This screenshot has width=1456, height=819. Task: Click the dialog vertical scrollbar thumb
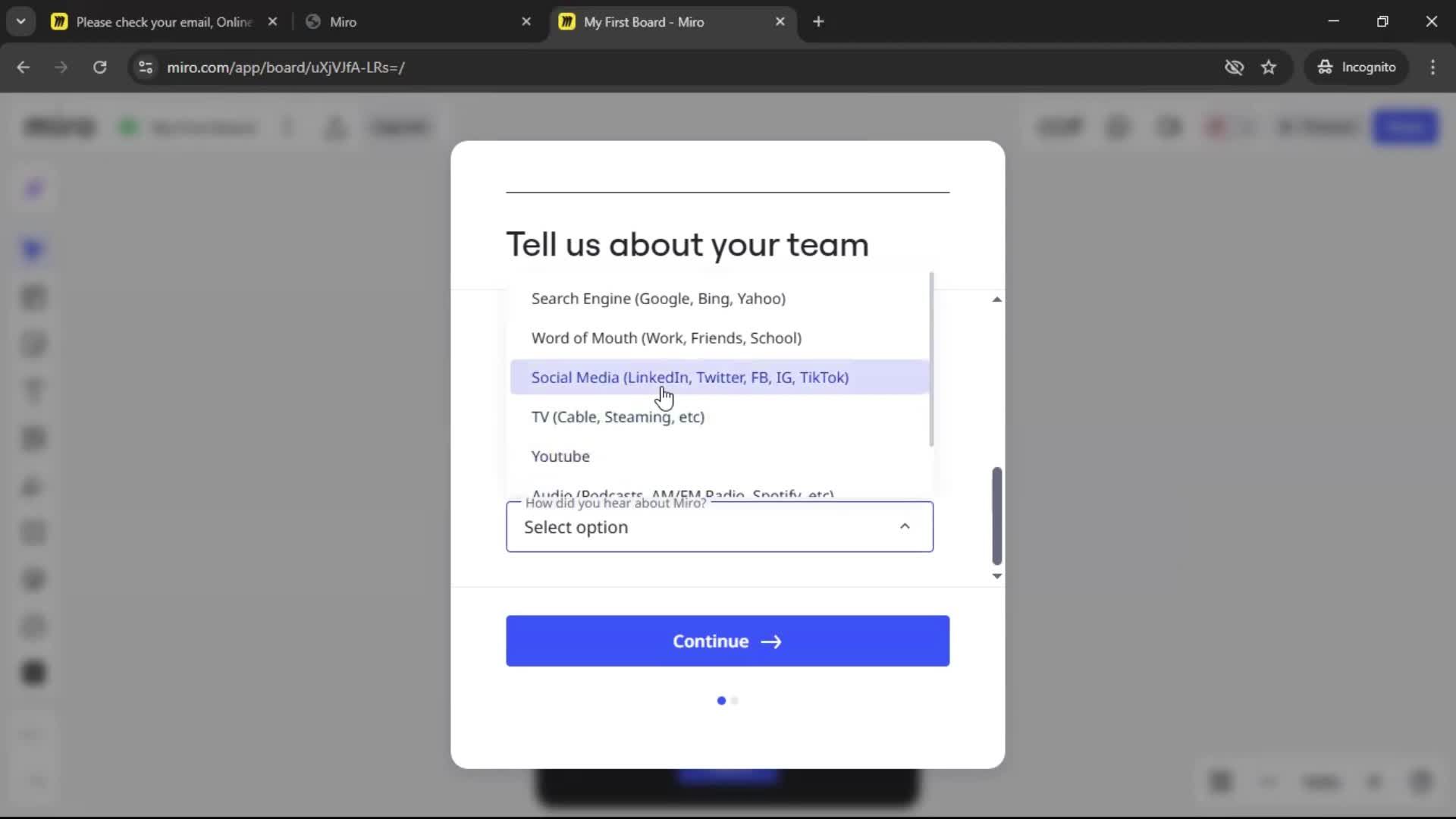[996, 516]
